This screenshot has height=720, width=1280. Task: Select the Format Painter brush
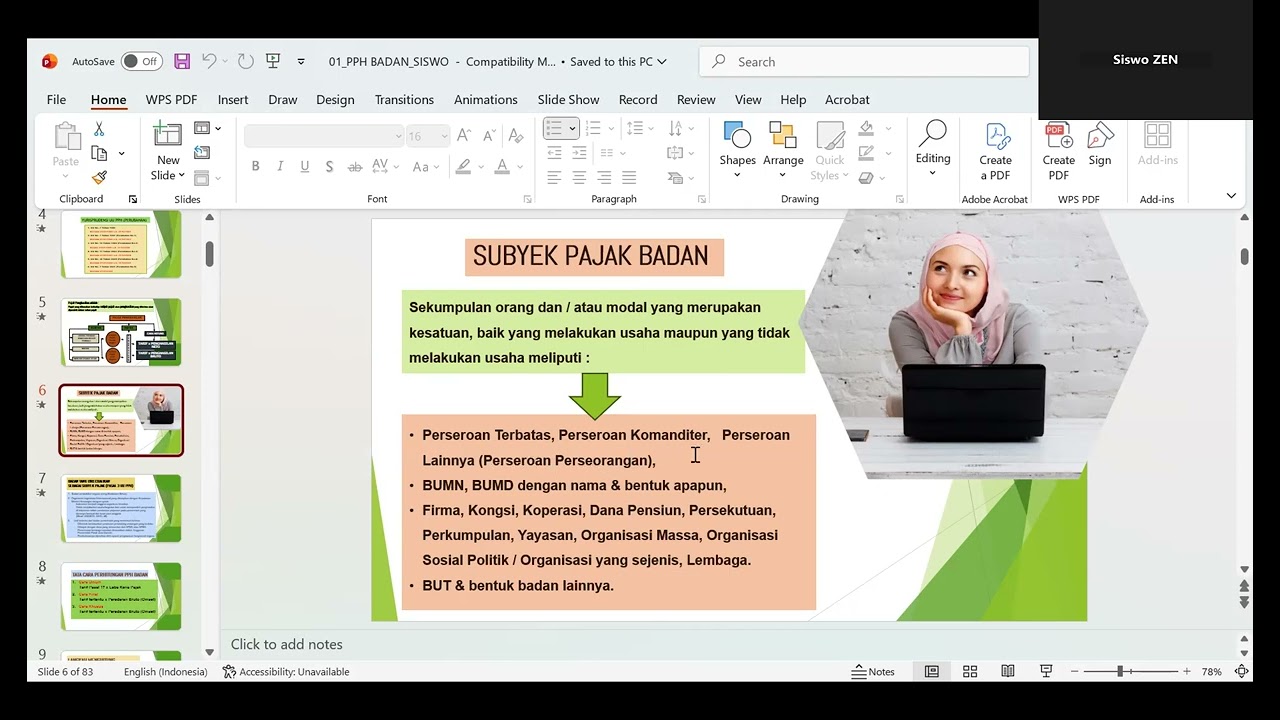click(99, 177)
